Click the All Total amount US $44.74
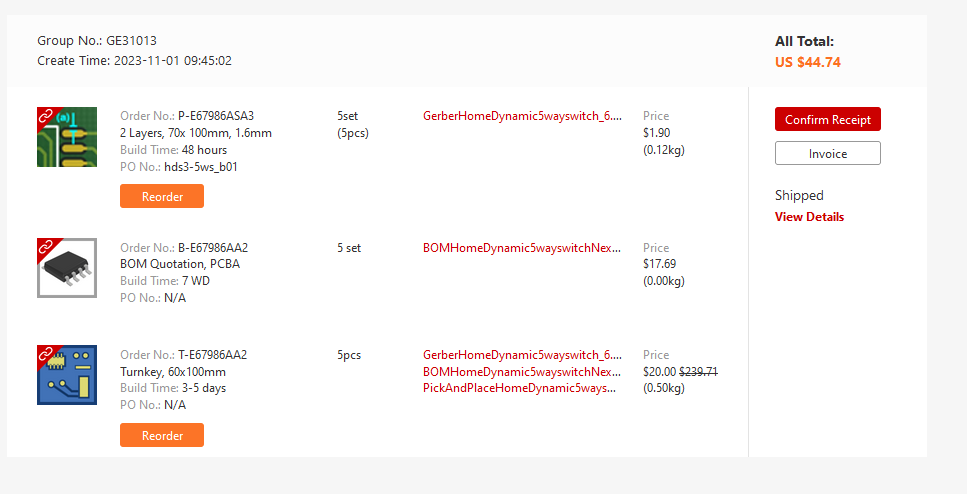This screenshot has height=494, width=967. [x=807, y=62]
